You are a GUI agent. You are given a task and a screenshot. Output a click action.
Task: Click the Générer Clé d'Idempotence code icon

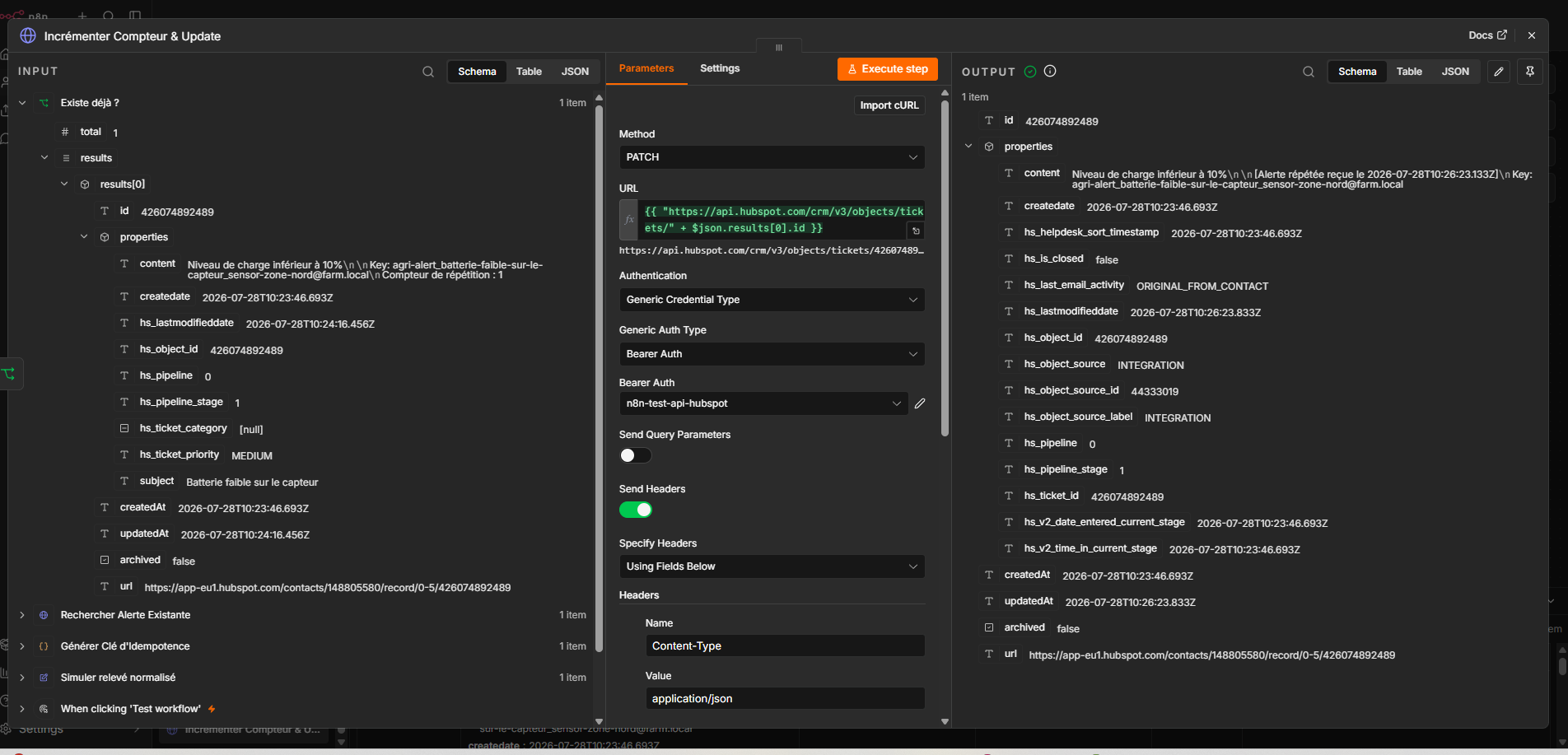(44, 646)
